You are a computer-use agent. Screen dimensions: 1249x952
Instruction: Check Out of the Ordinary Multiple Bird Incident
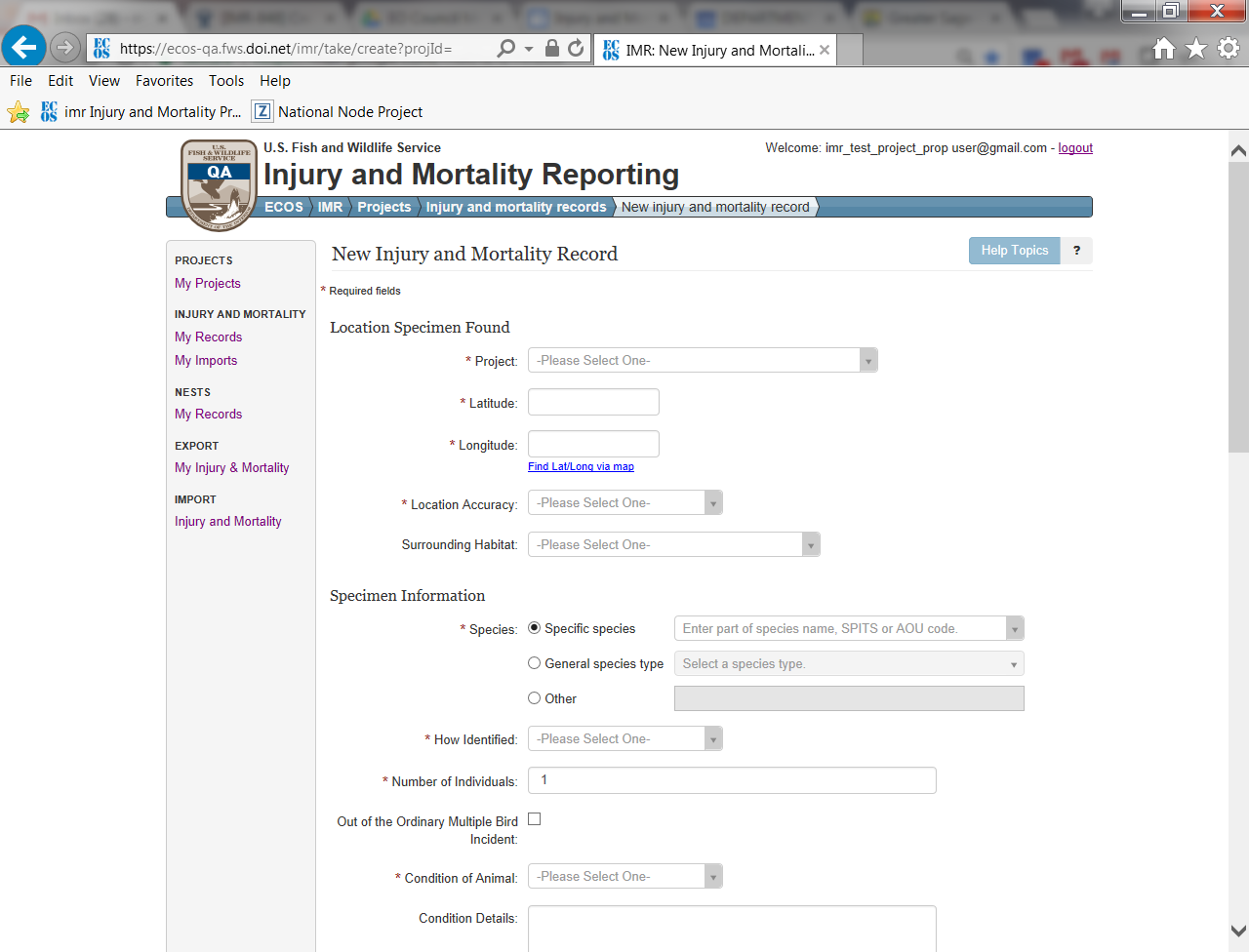534,819
